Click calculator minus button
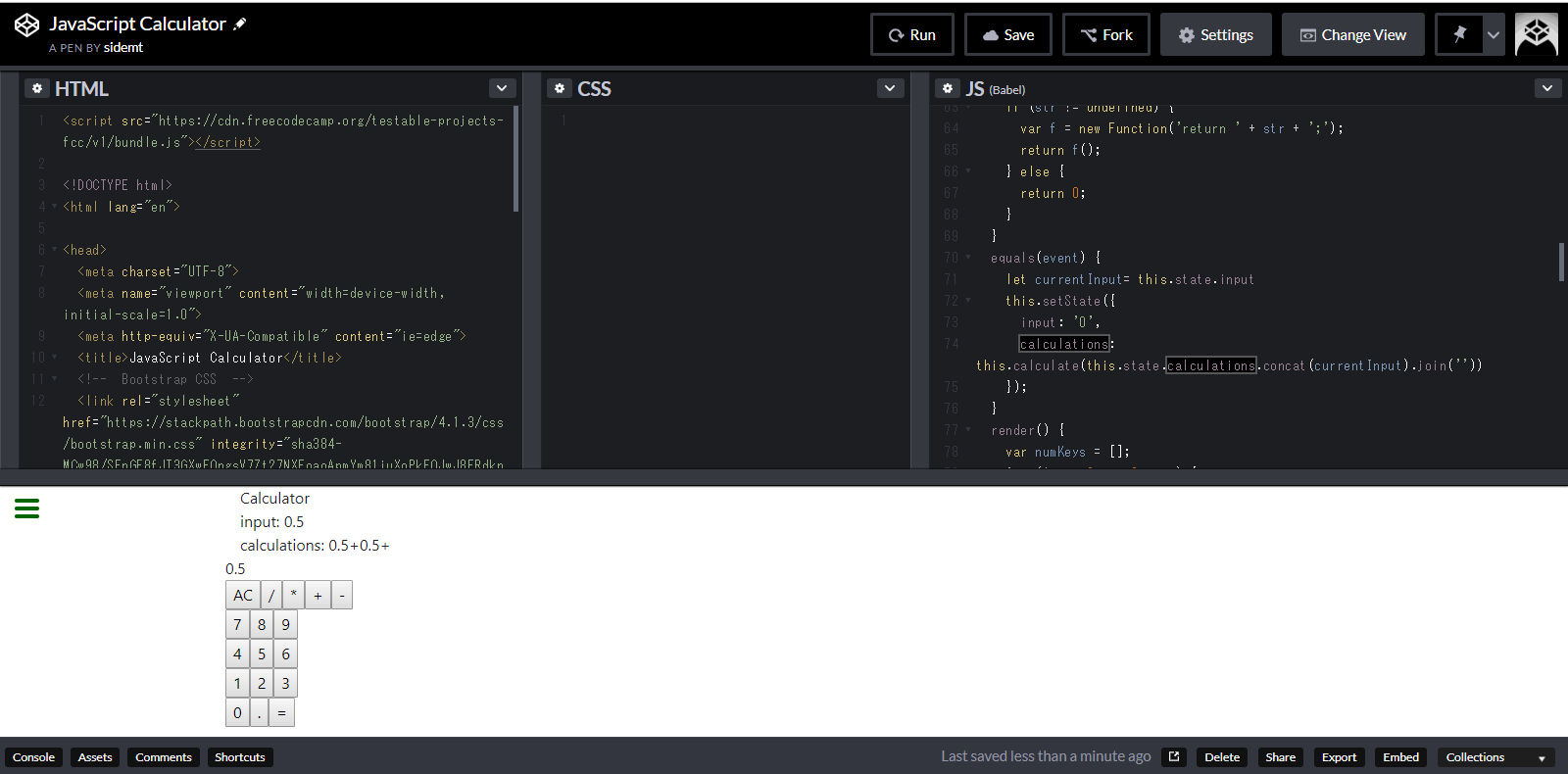This screenshot has height=774, width=1568. [342, 595]
